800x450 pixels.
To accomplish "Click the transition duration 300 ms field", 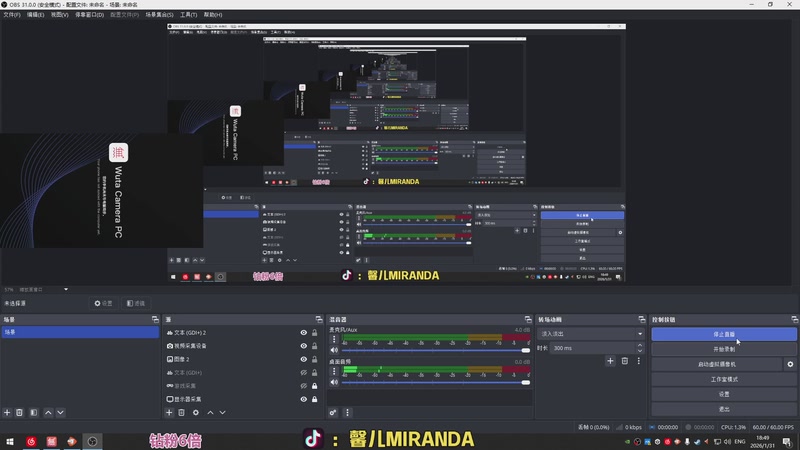I will coord(592,348).
